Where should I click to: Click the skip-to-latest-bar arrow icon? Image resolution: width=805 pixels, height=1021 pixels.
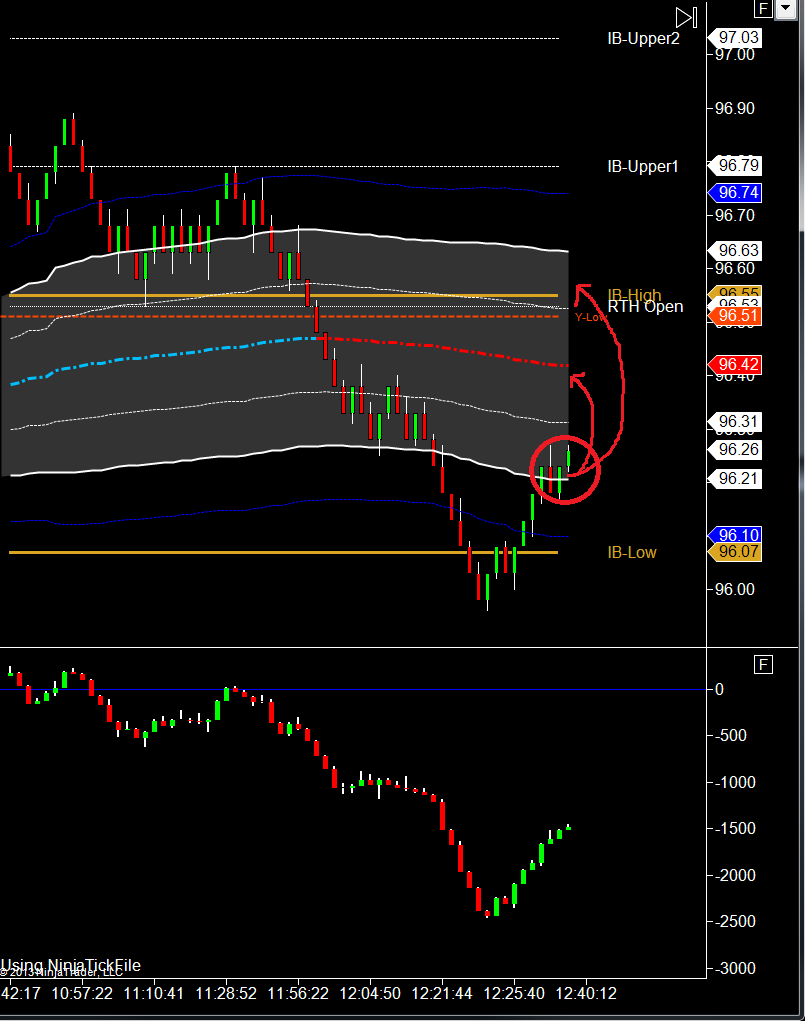pyautogui.click(x=686, y=17)
